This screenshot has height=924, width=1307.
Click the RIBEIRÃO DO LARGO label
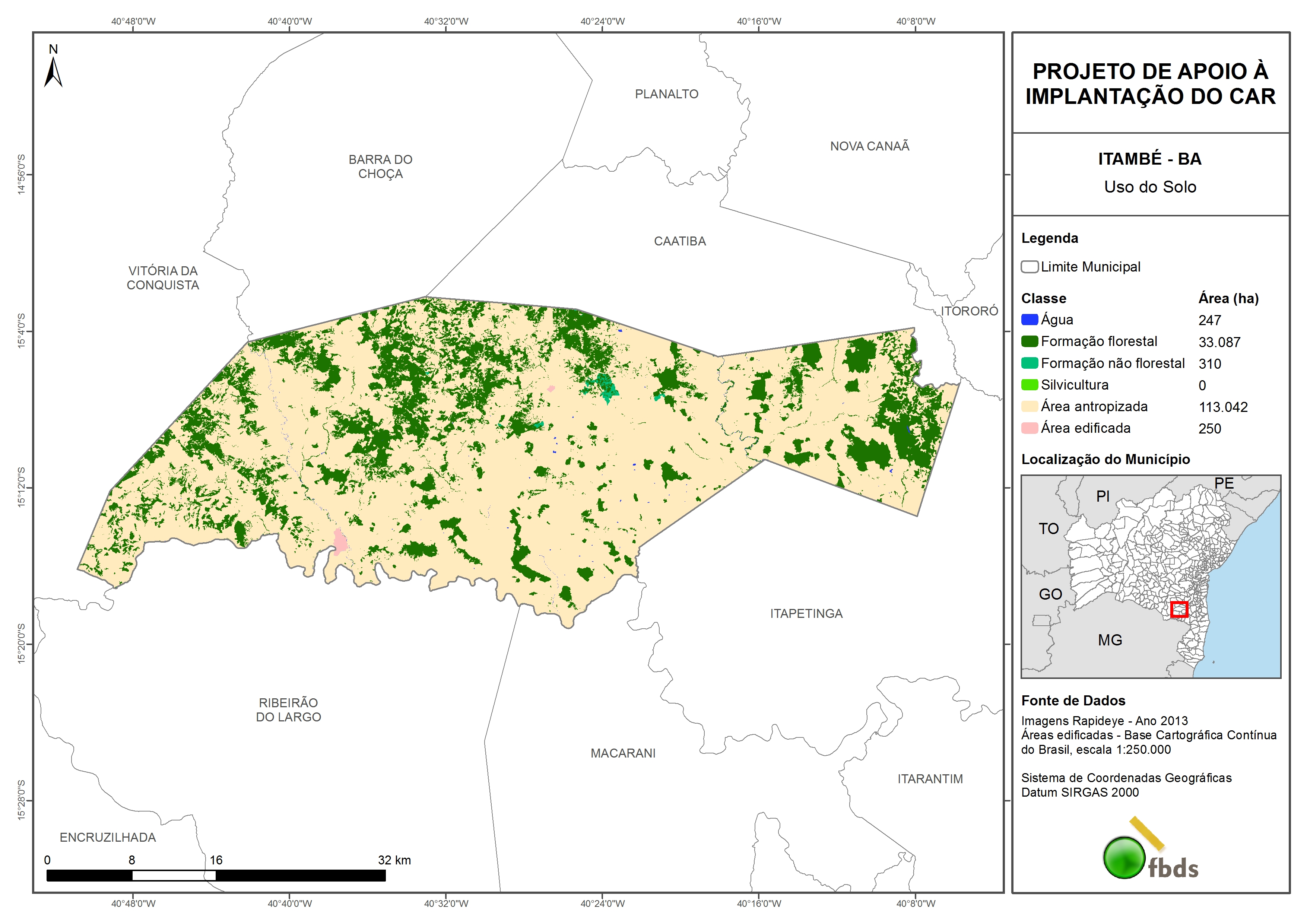point(288,709)
